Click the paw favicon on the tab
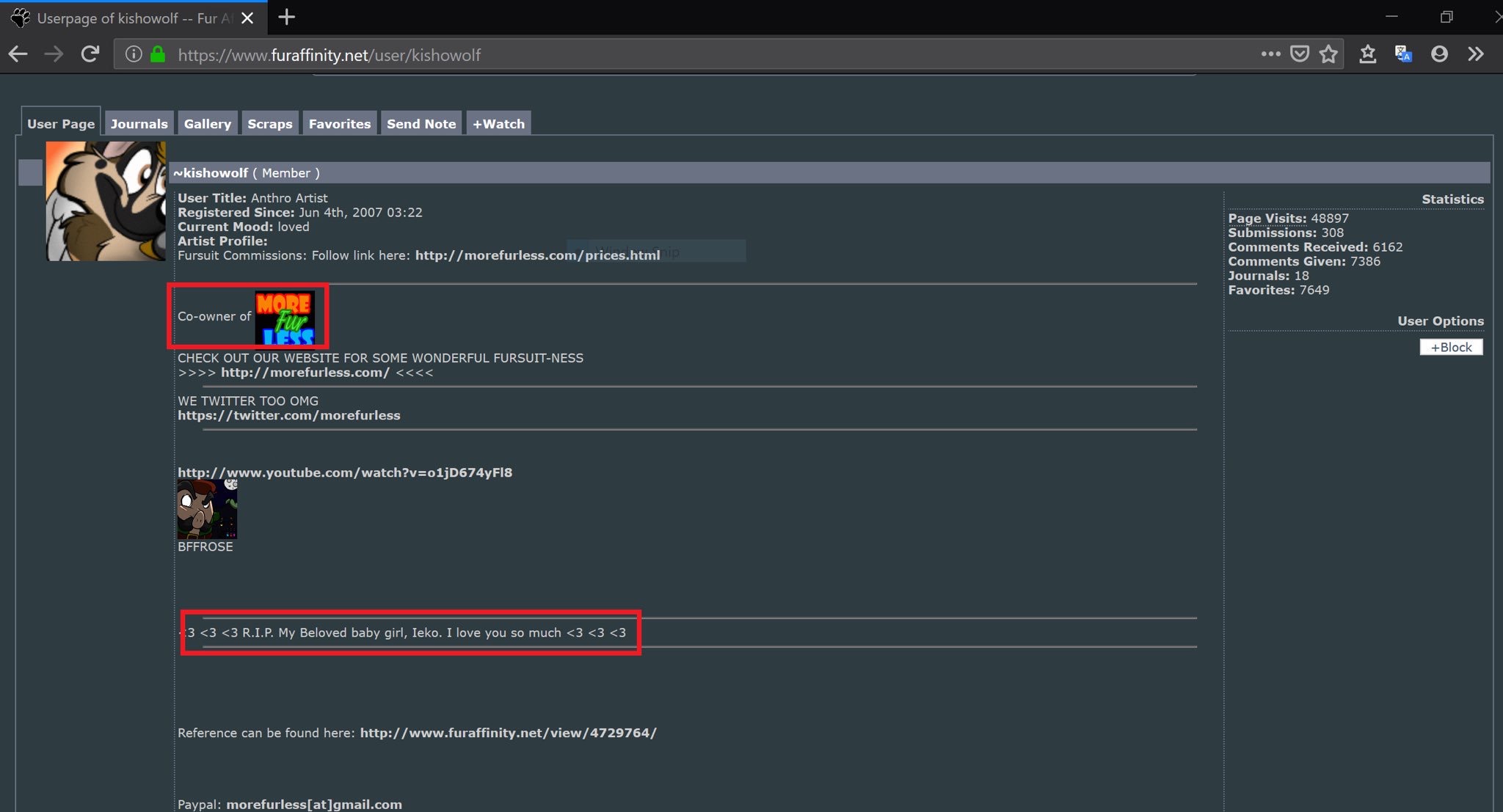 pyautogui.click(x=21, y=18)
